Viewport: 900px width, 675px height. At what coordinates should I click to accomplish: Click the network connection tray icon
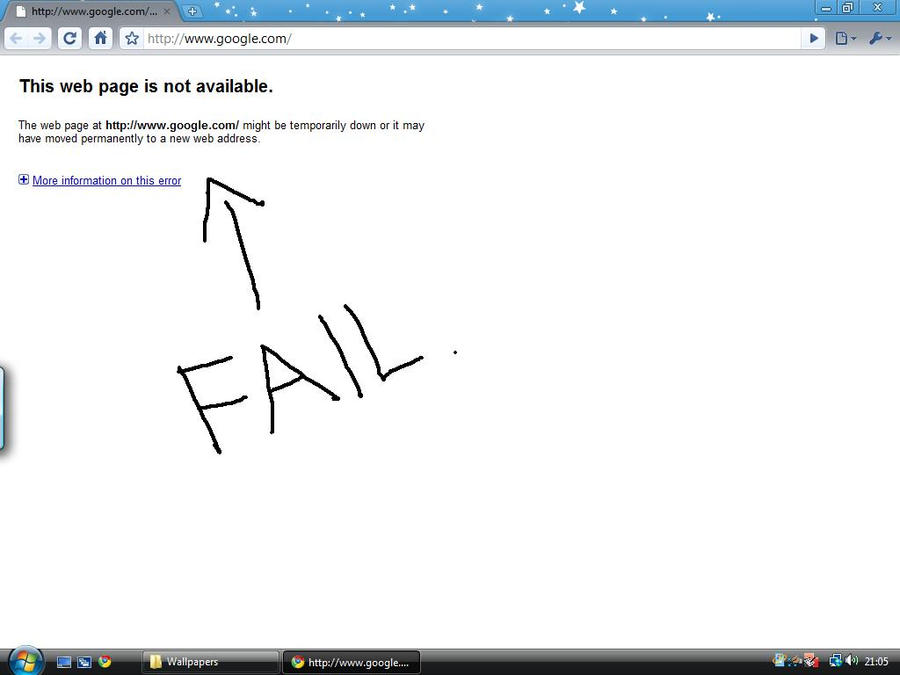coord(836,661)
